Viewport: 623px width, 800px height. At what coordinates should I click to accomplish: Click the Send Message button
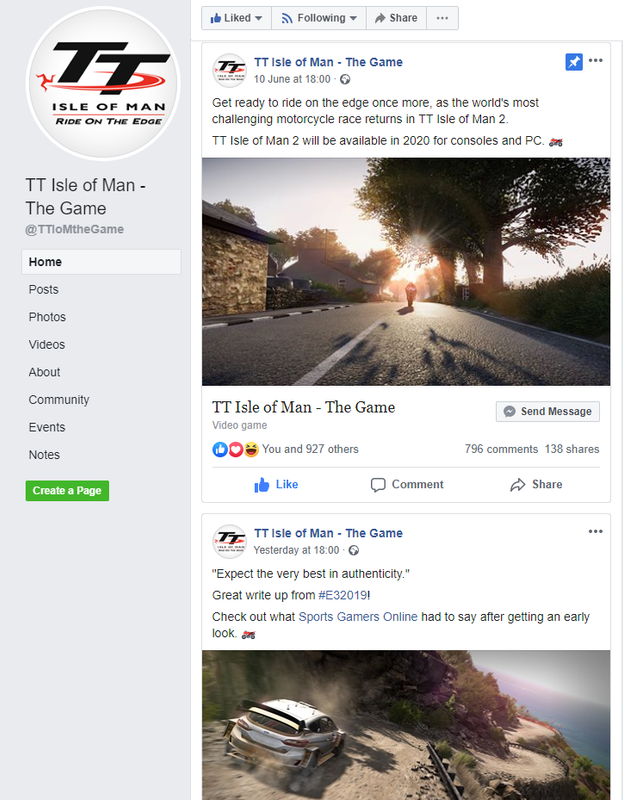coord(547,411)
